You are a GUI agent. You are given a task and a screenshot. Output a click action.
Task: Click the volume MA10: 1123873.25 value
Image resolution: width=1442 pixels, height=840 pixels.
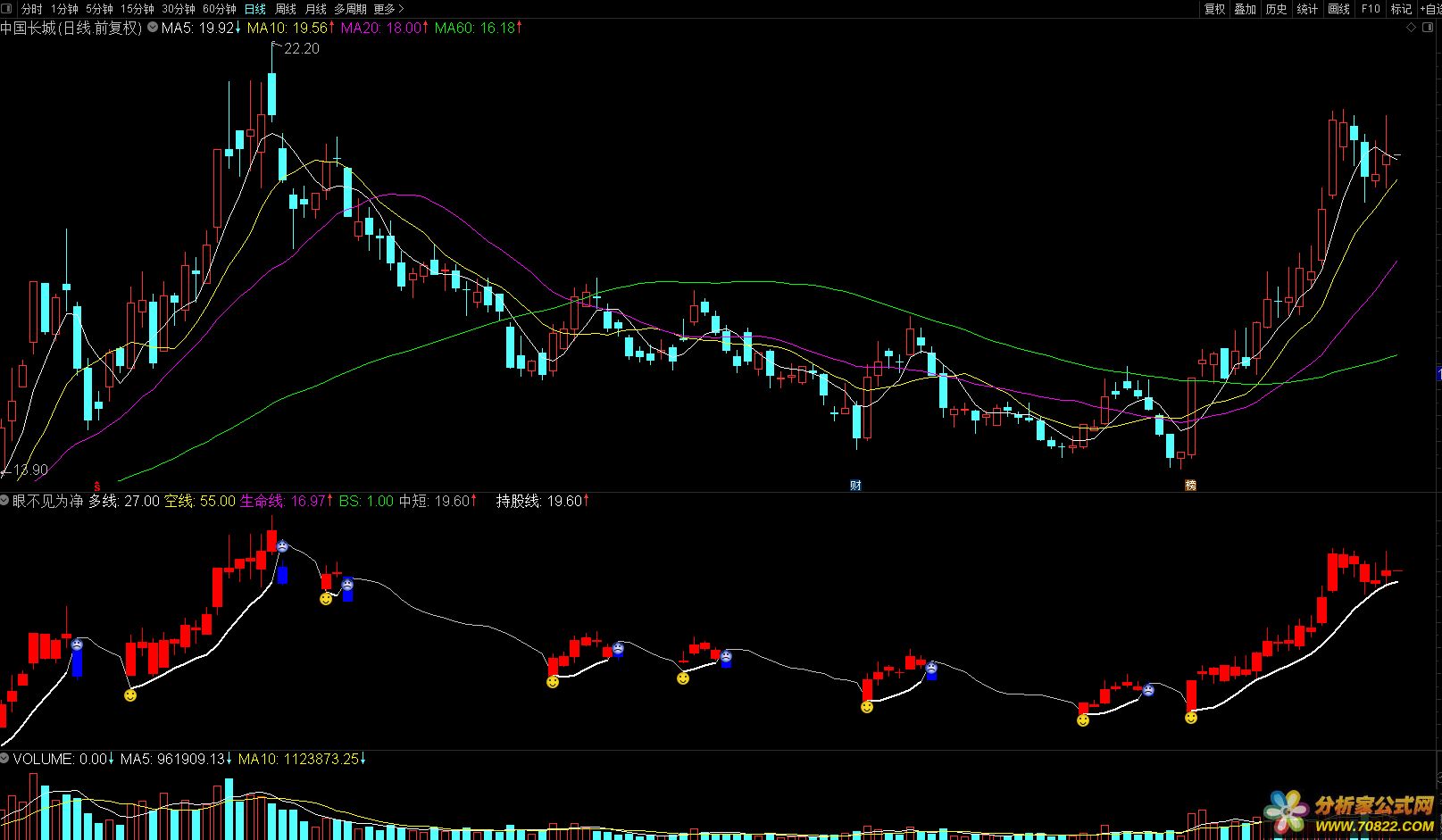(303, 759)
